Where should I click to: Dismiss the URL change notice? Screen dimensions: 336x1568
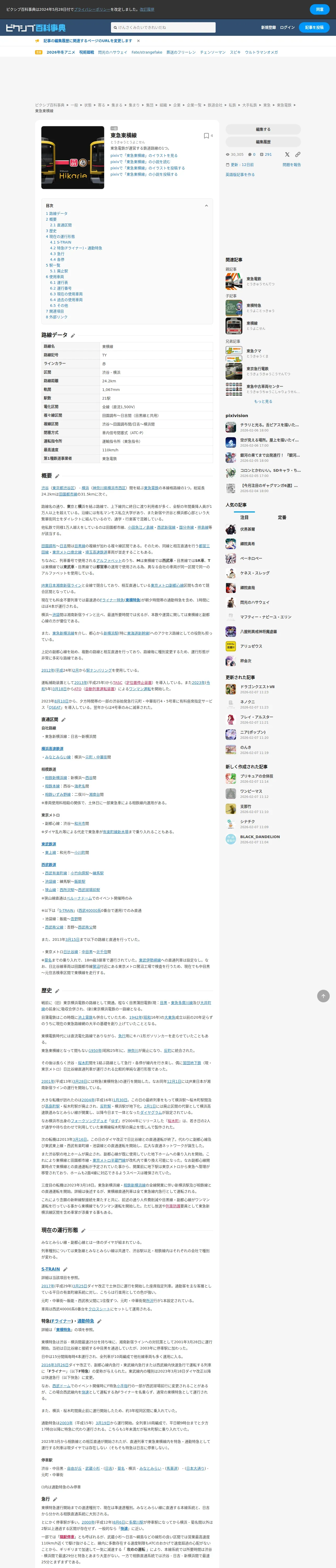pos(138,41)
